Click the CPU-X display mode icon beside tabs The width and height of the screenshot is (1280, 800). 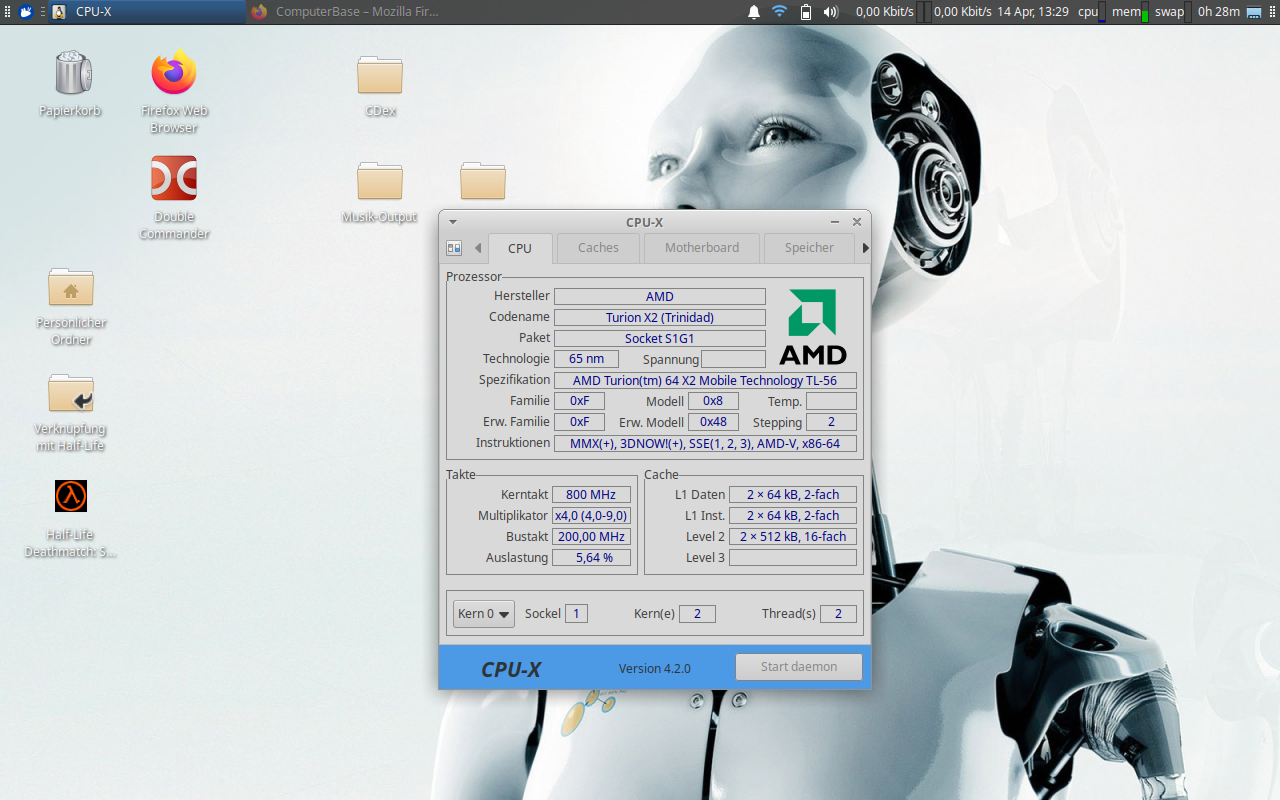[453, 247]
